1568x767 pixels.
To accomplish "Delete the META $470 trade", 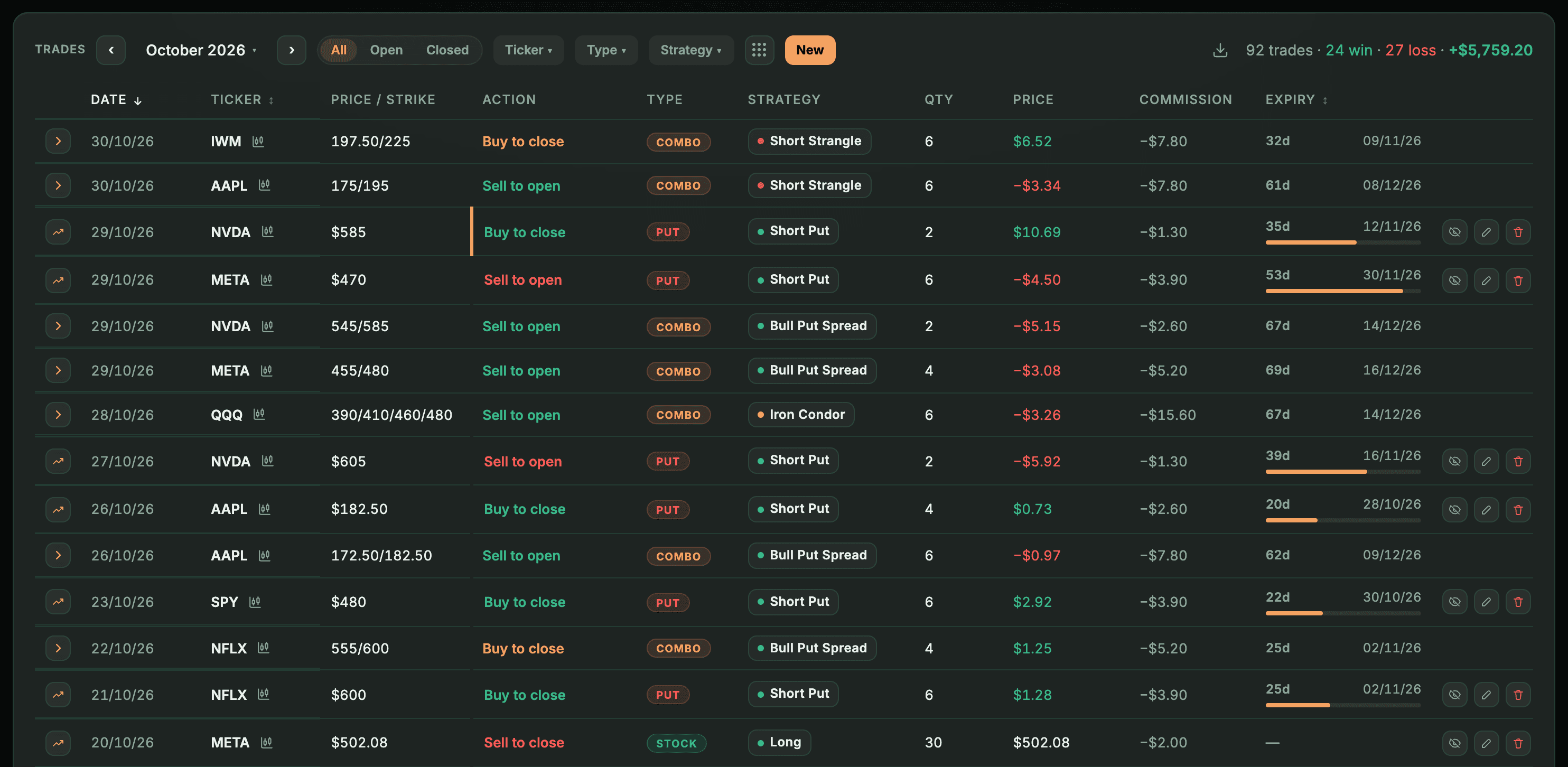I will [x=1517, y=280].
